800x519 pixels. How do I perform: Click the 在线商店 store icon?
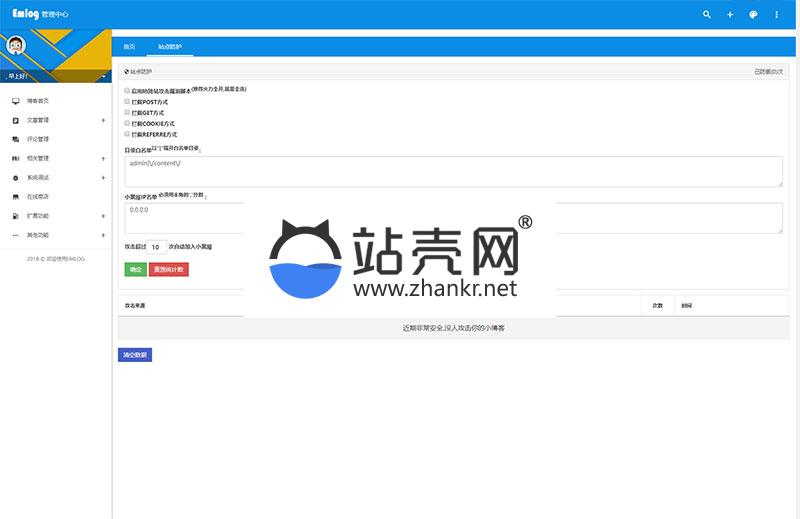15,197
